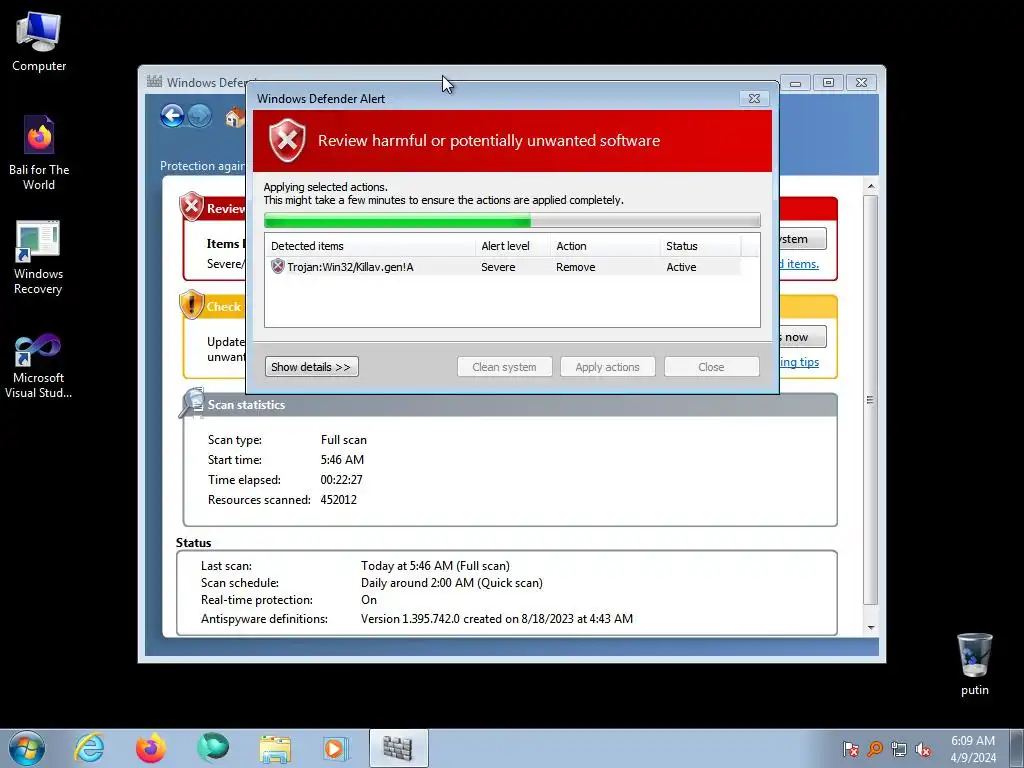Click the Daily around 2:00 AM schedule text

452,583
